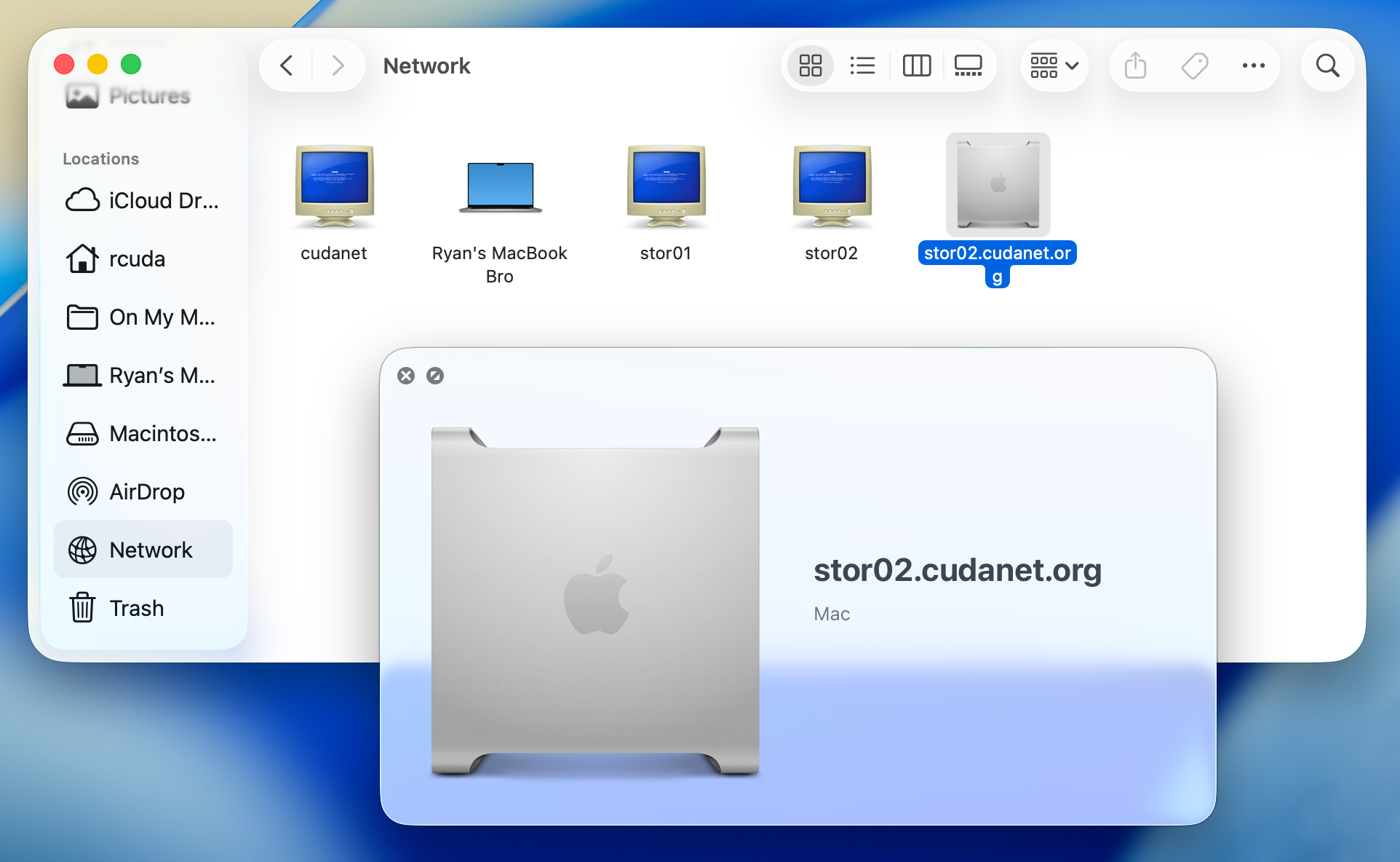Click the yellow minimize window button
1400x862 pixels.
98,65
